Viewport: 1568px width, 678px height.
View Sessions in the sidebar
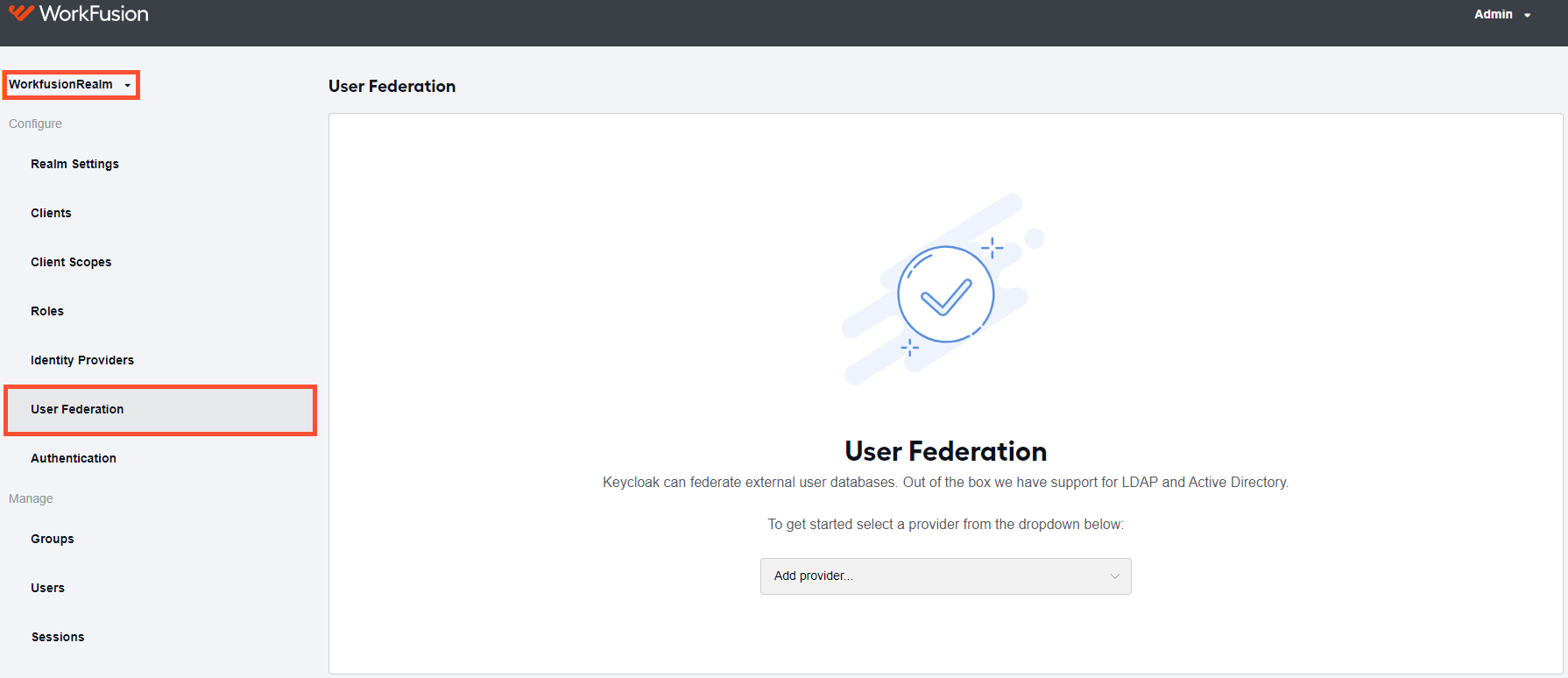[x=58, y=637]
